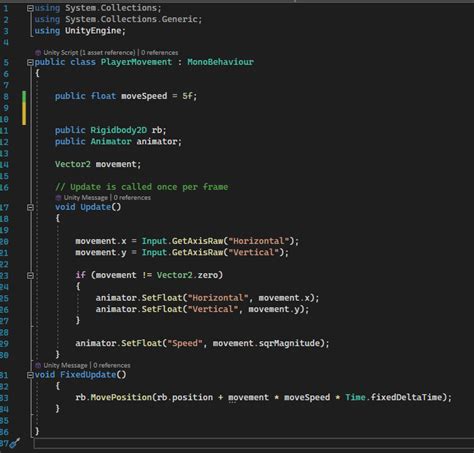Collapse the using directives block

click(x=30, y=8)
